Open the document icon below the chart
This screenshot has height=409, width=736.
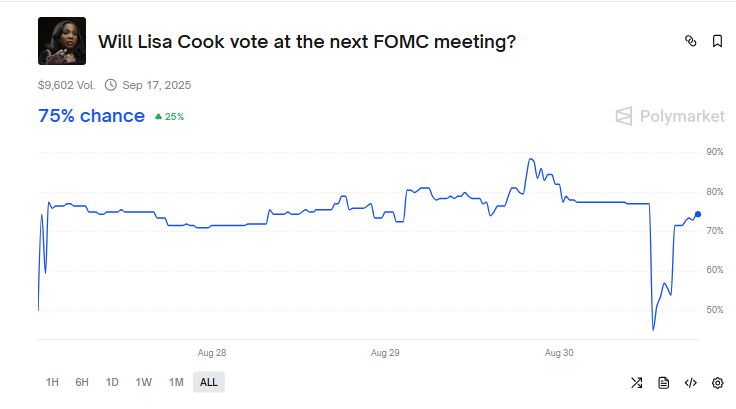pos(664,382)
